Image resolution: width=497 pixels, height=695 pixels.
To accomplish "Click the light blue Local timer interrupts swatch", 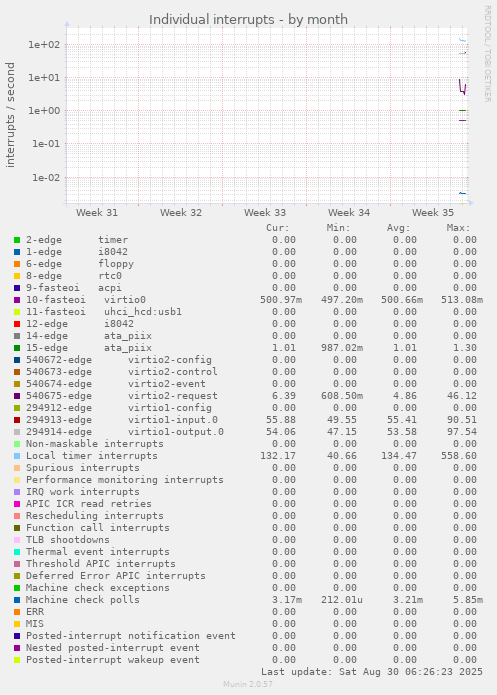I will (17, 456).
